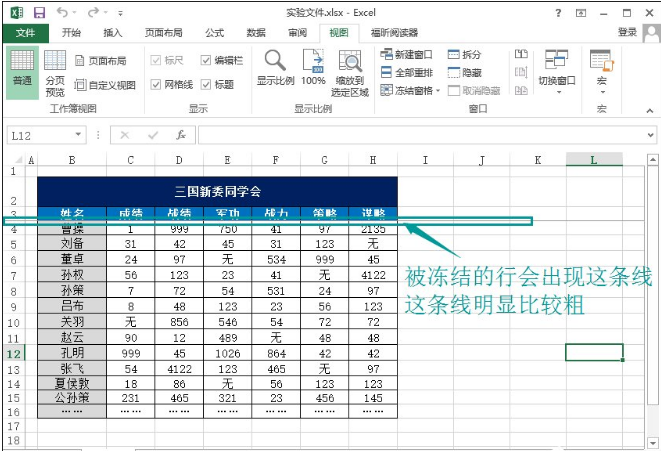Image resolution: width=661 pixels, height=451 pixels.
Task: Open the Customize Quick Access Toolbar dropdown
Action: [x=121, y=13]
